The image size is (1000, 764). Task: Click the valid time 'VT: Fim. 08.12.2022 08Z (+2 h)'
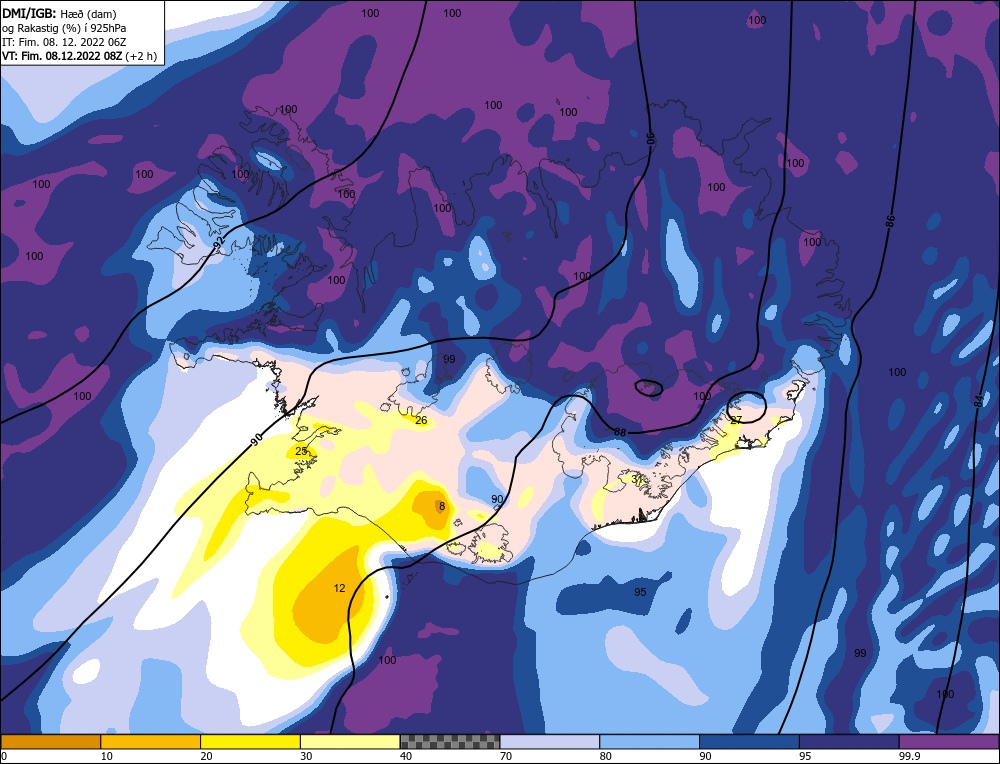(79, 56)
